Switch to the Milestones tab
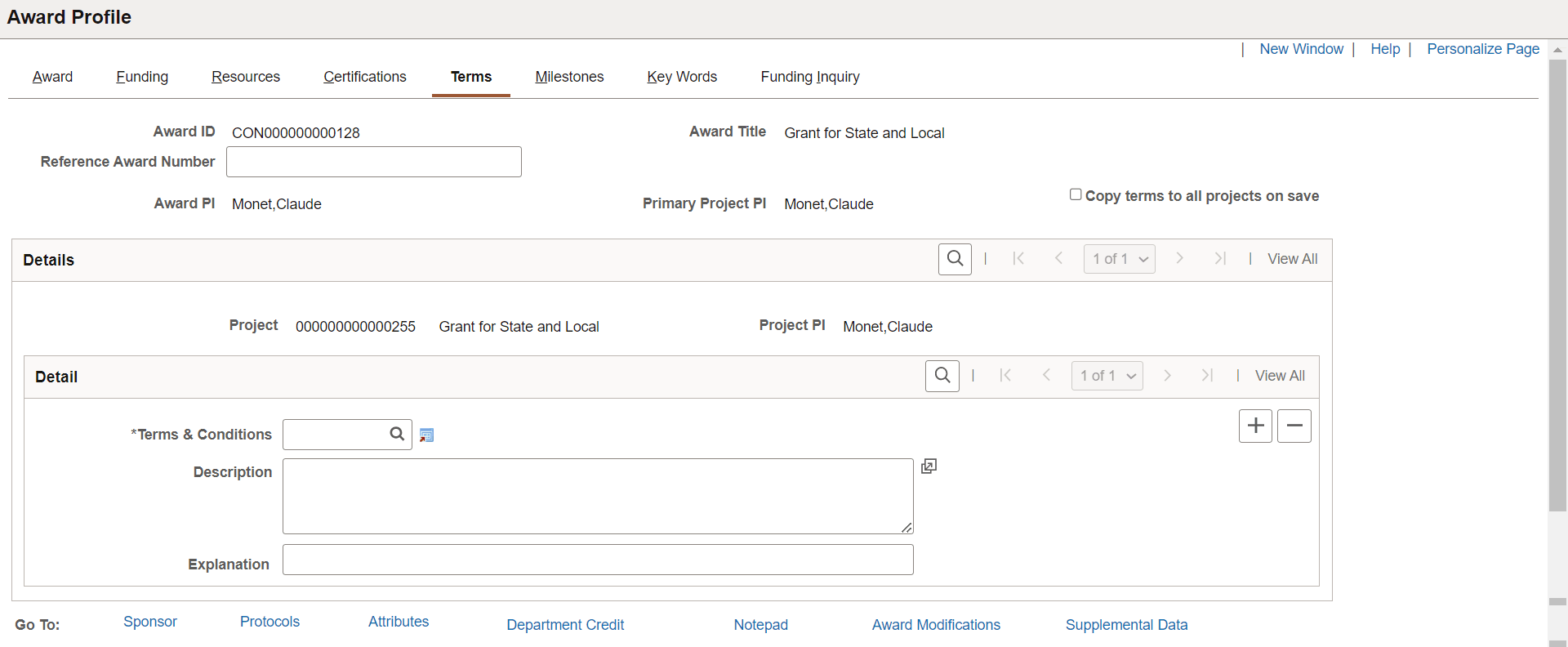Viewport: 1568px width, 647px height. click(x=569, y=77)
